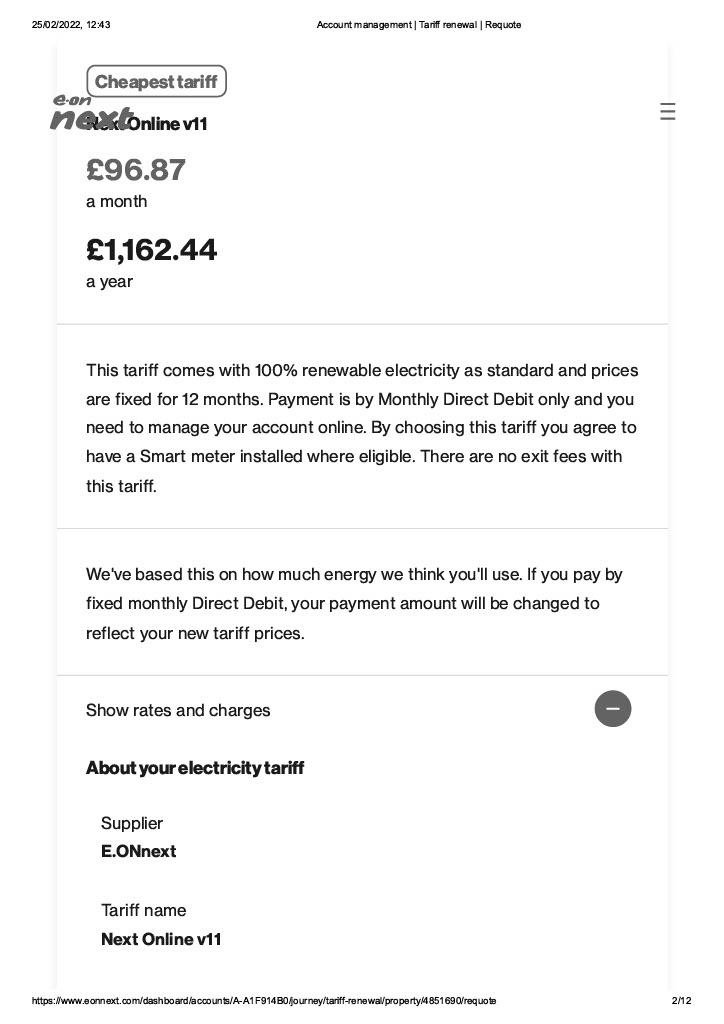This screenshot has width=724, height=1024.
Task: Click the 'a year' price caption
Action: pos(110,281)
